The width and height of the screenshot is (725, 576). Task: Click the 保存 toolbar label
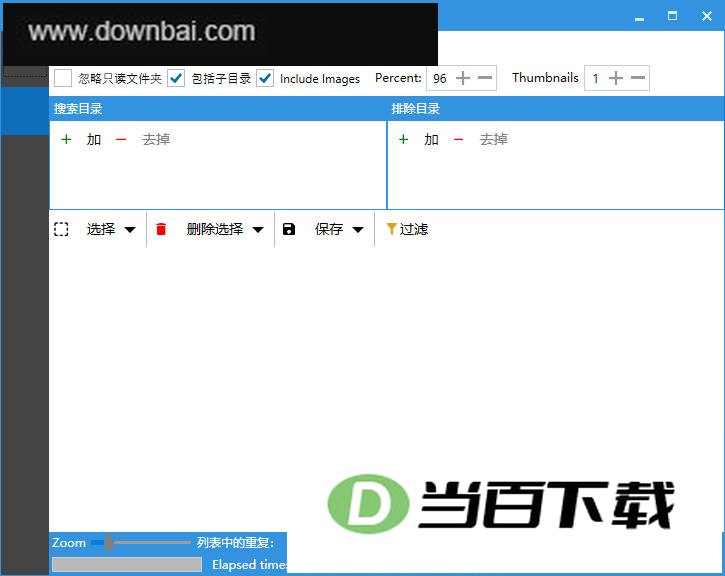coord(329,229)
